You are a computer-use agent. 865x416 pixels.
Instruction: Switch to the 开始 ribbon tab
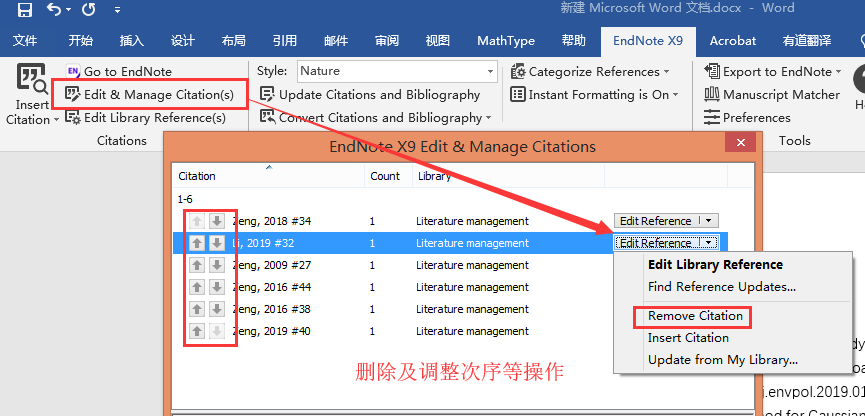coord(81,41)
